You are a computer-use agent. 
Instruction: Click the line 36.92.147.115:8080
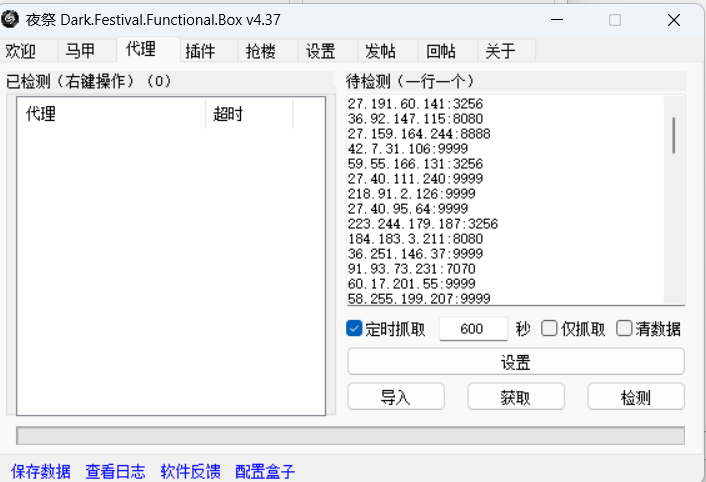pos(415,119)
